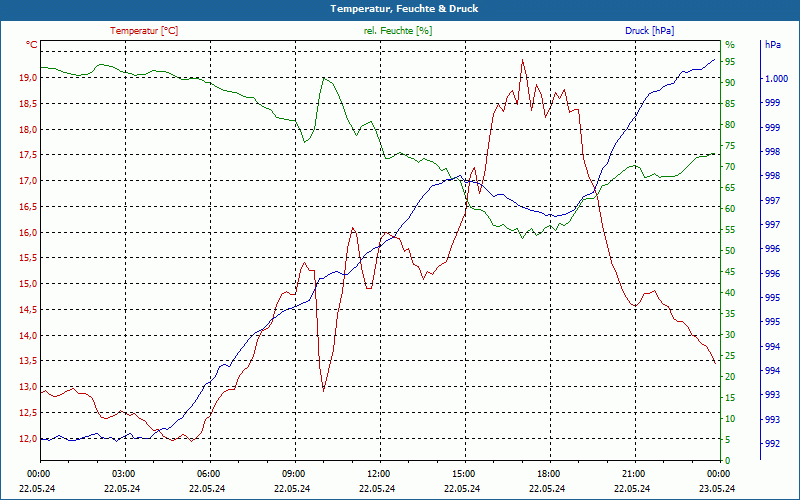Select the blue 'Druck [hPa]' legend label
Viewport: 800px width, 500px height.
click(649, 31)
